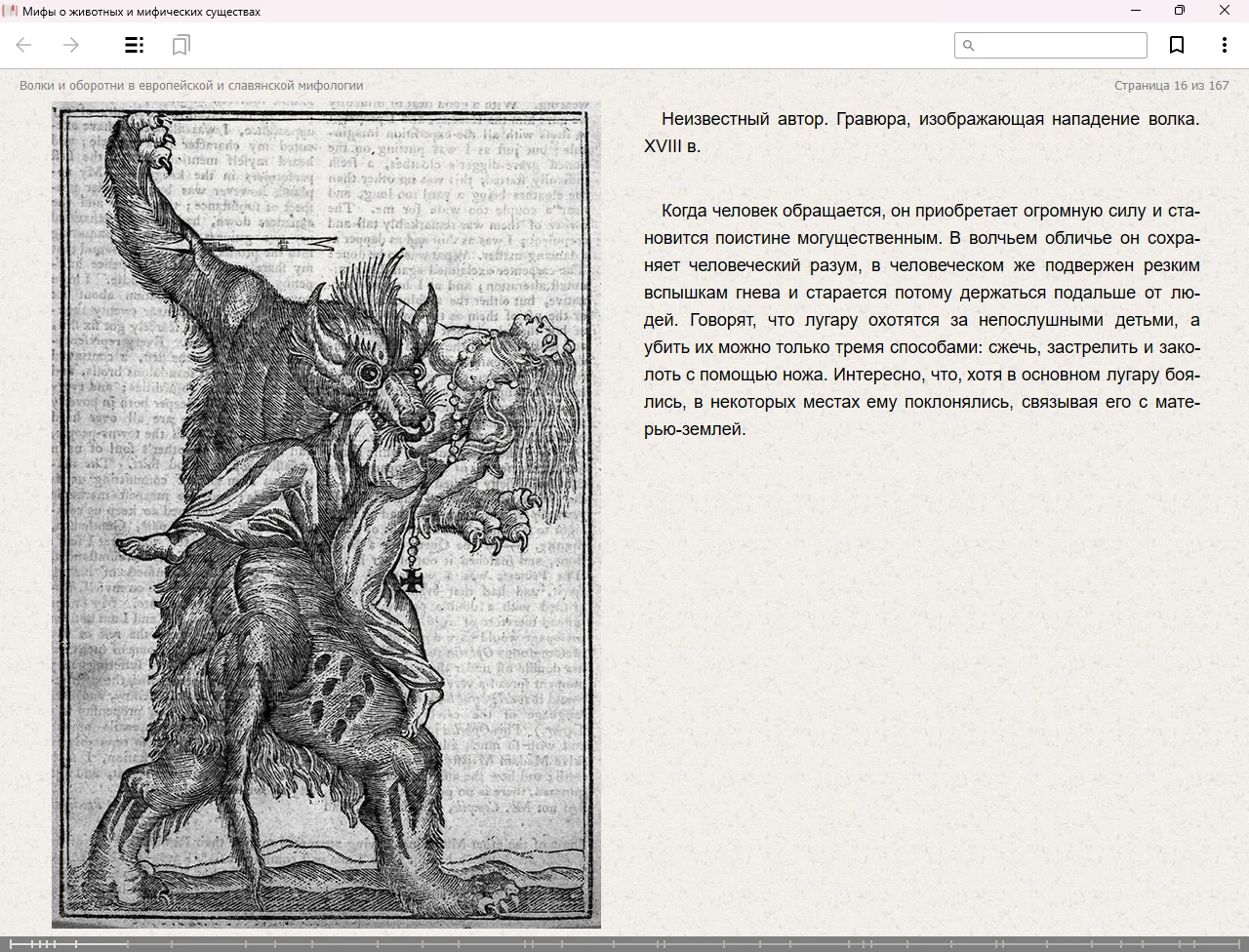Open the table of contents list
Screen dimensions: 1249x952
(x=135, y=45)
